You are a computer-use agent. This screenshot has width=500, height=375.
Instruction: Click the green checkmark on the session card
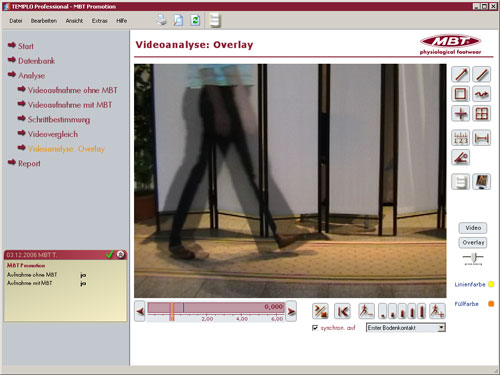point(110,255)
